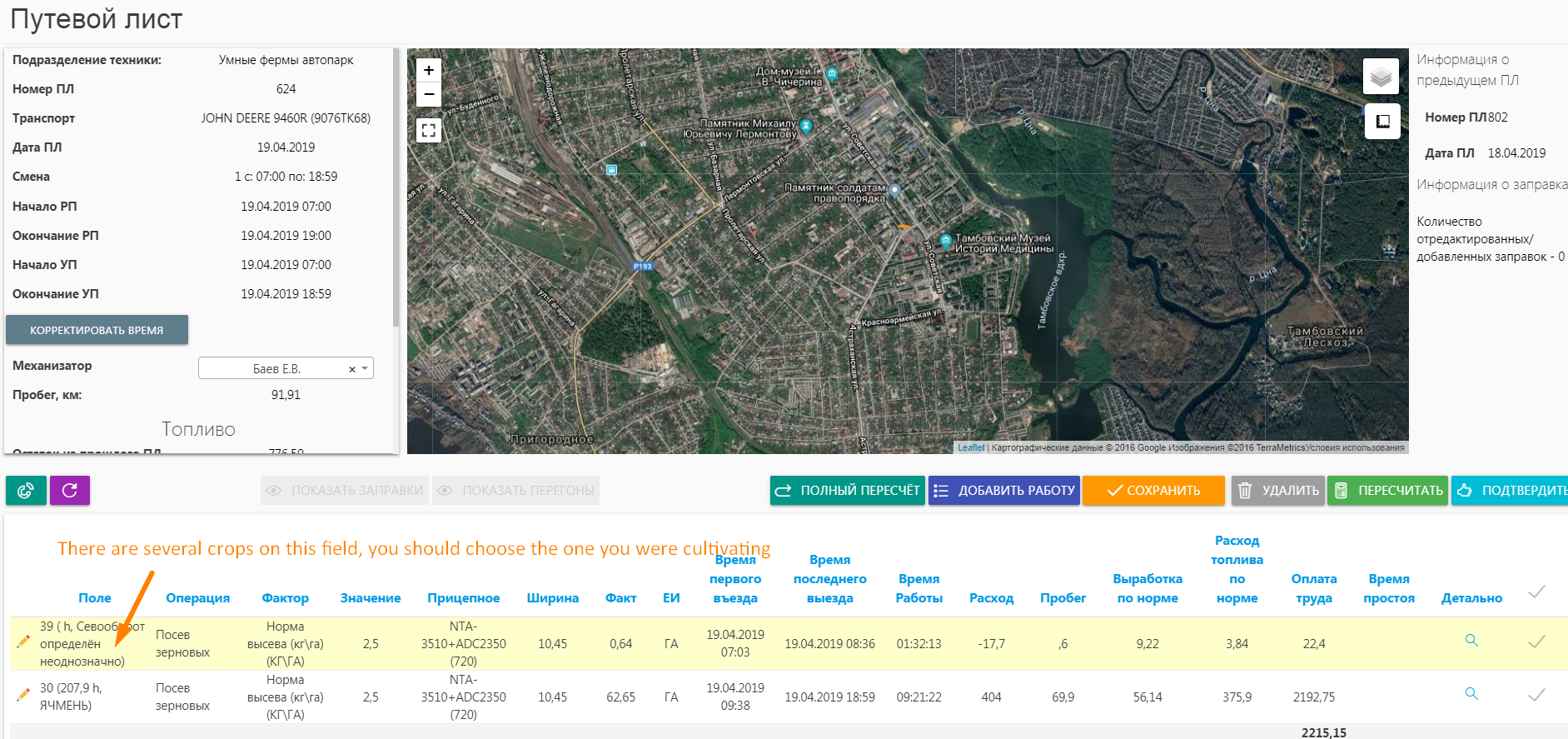
Task: Toggle the header select-all checkmark
Action: click(x=1536, y=592)
